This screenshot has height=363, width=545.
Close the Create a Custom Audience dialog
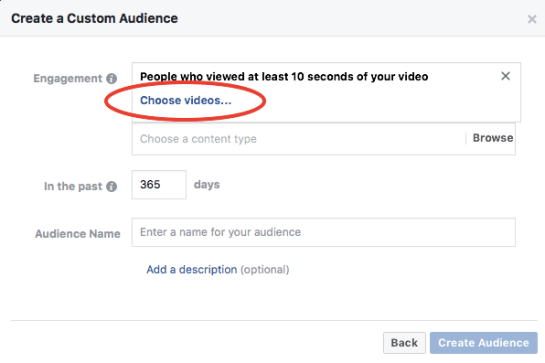(x=532, y=19)
